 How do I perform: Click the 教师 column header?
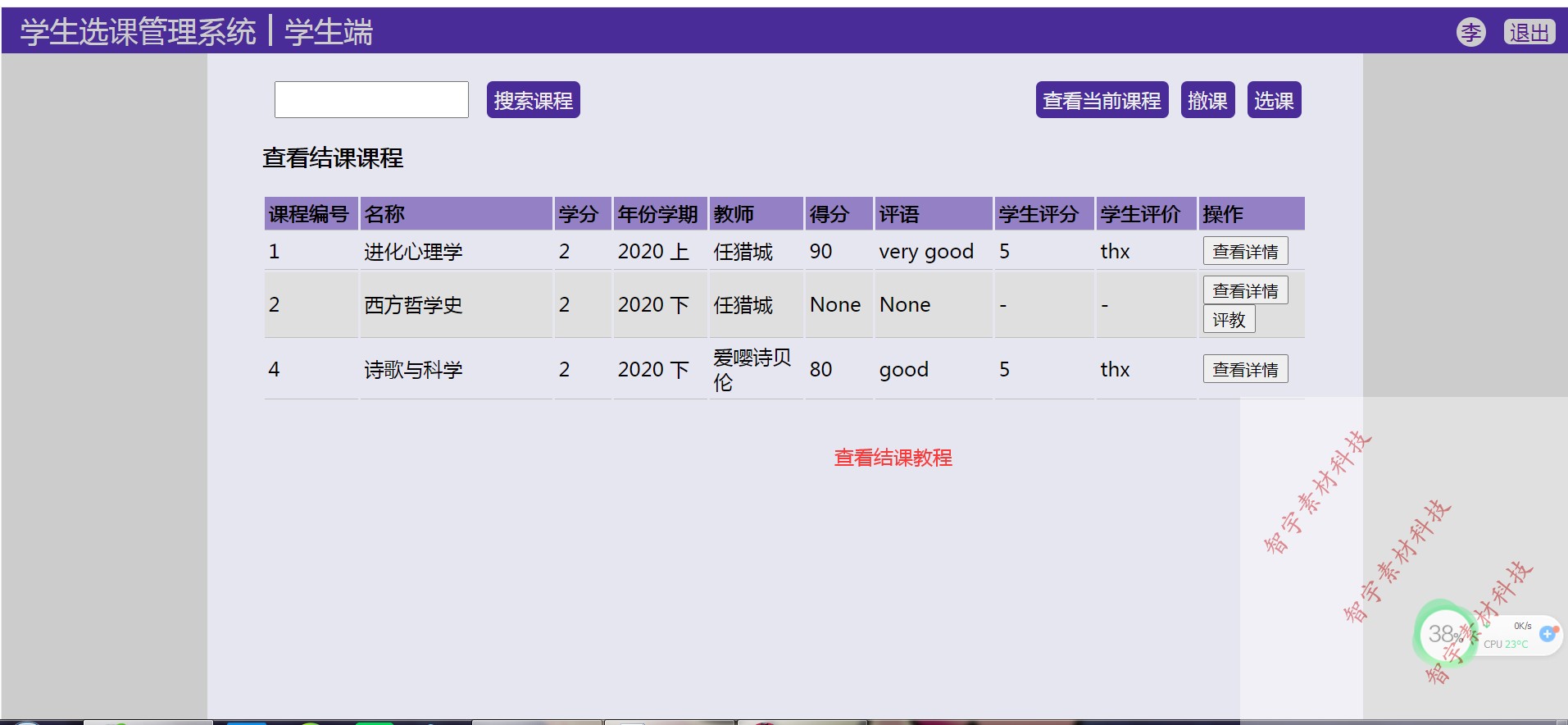756,214
